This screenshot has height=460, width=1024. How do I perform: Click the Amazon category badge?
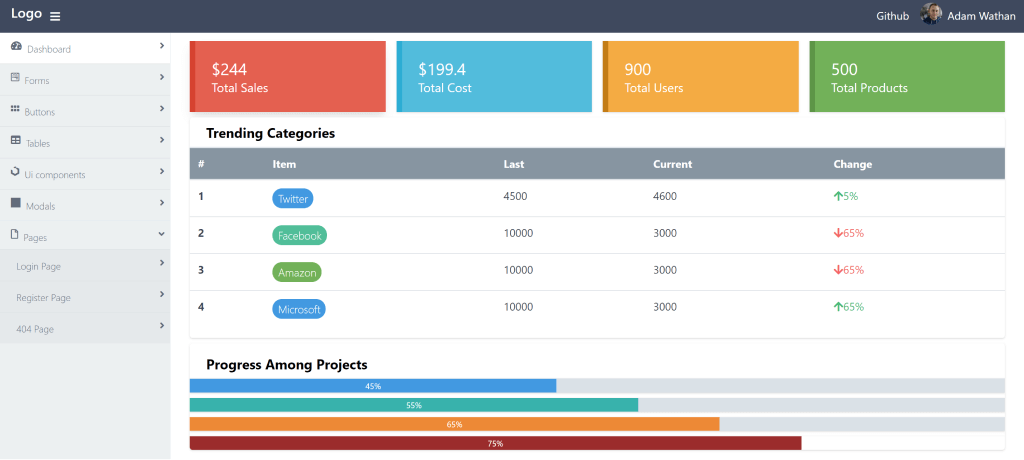pyautogui.click(x=297, y=272)
